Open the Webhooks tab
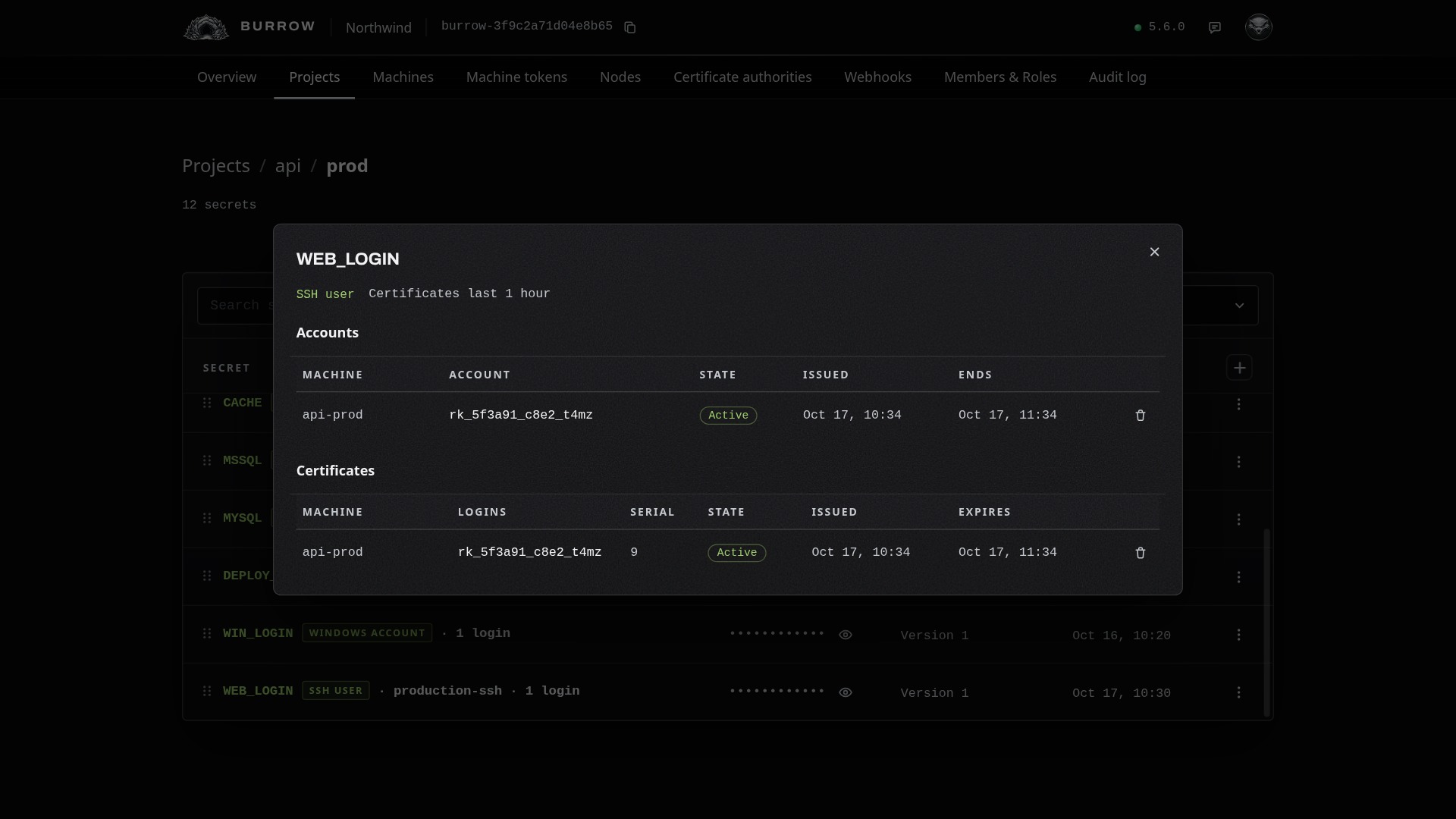 [877, 77]
